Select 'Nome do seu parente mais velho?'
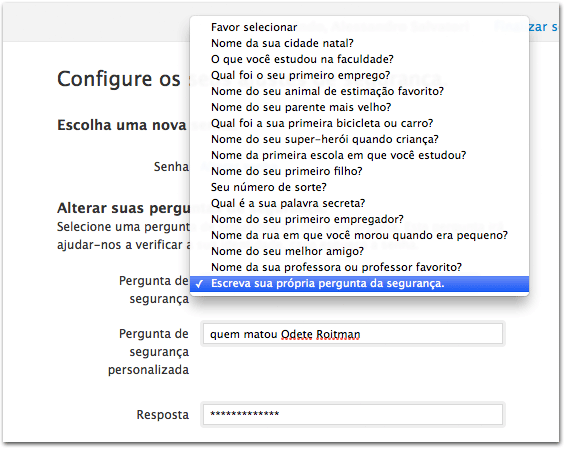 [x=359, y=107]
